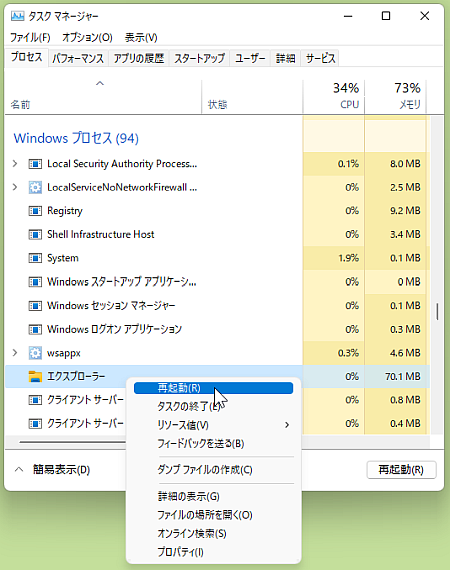Switch to the 詳細 tab
The width and height of the screenshot is (450, 570).
[x=285, y=58]
